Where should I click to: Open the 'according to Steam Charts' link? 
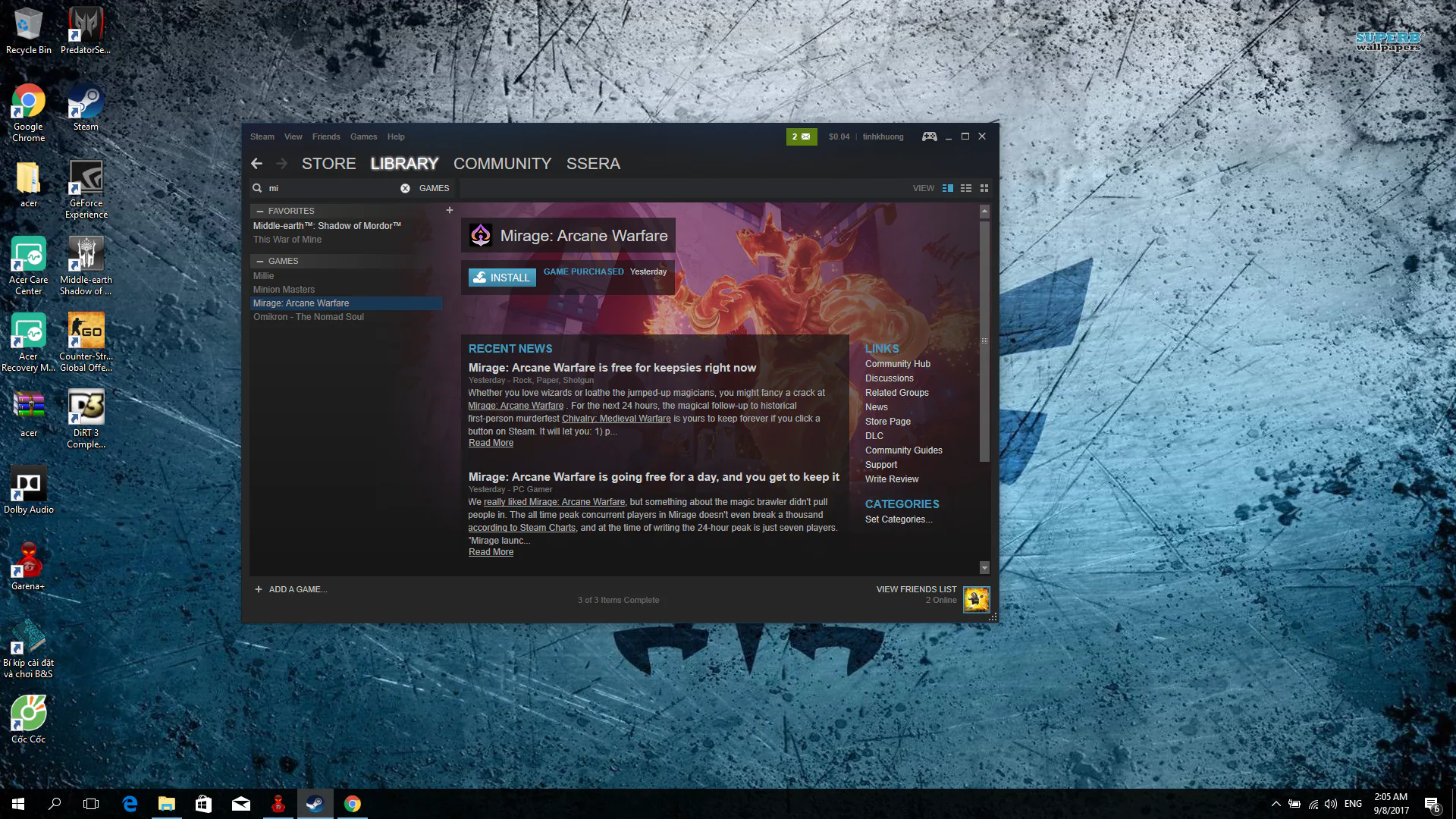coord(522,528)
